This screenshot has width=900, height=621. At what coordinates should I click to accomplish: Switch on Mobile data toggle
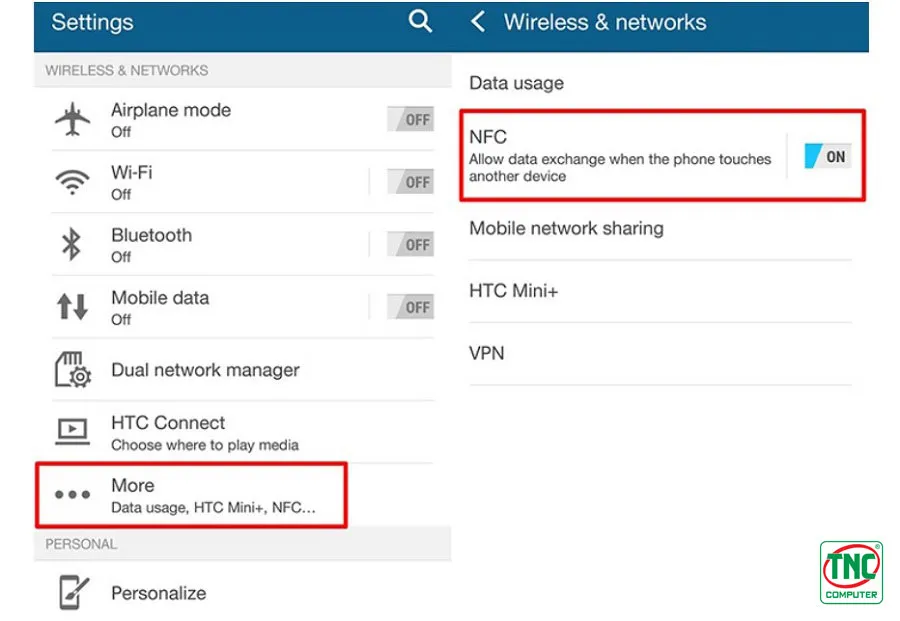coord(410,307)
